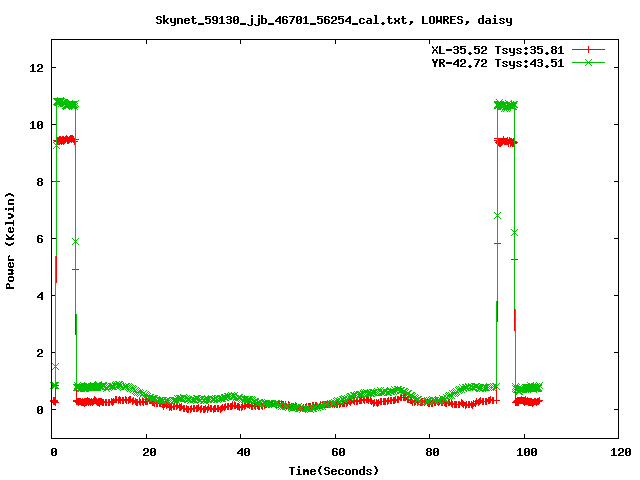This screenshot has height=480, width=640.
Task: Click the y-axis tick label 10
Action: (36, 125)
